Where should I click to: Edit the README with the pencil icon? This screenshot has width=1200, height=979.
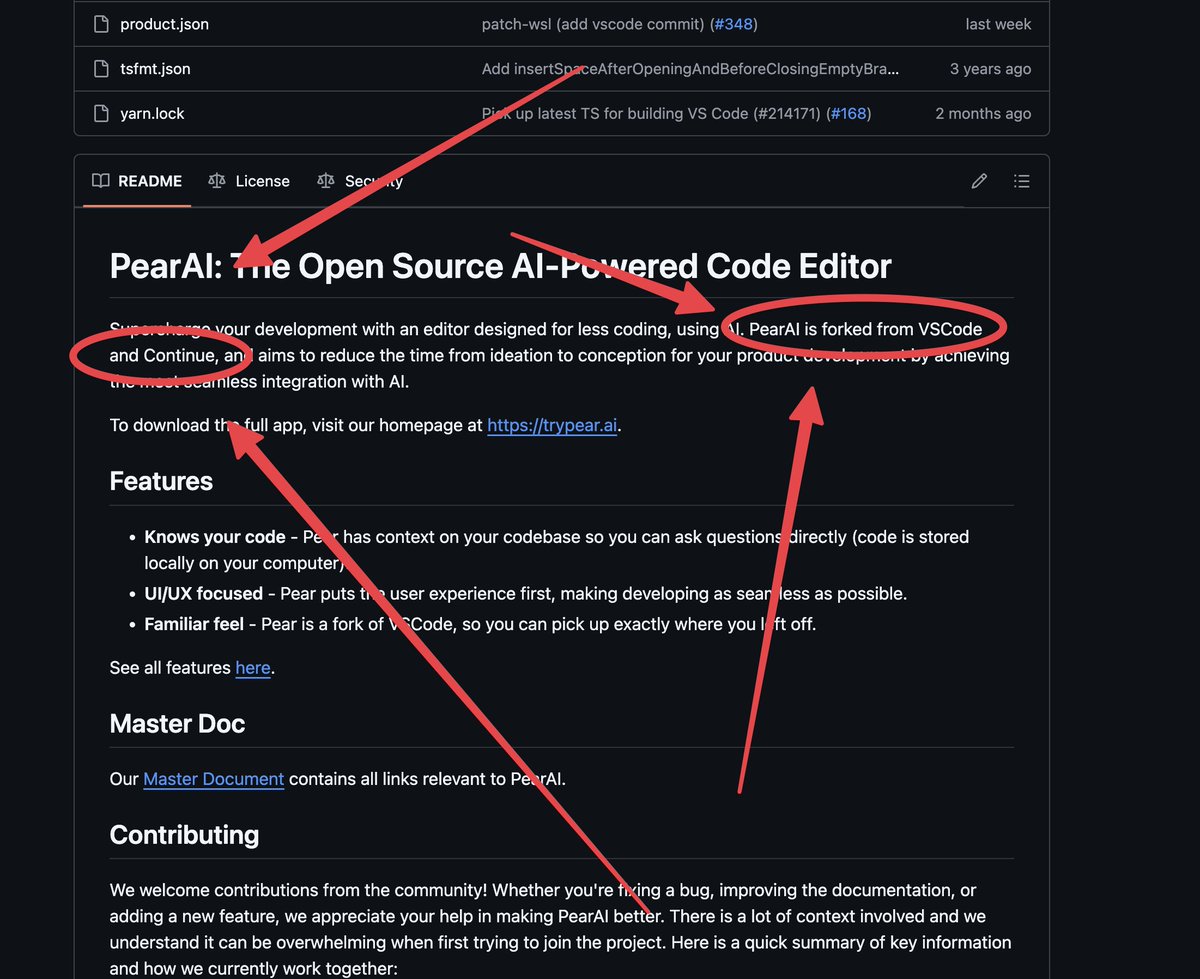pyautogui.click(x=979, y=181)
